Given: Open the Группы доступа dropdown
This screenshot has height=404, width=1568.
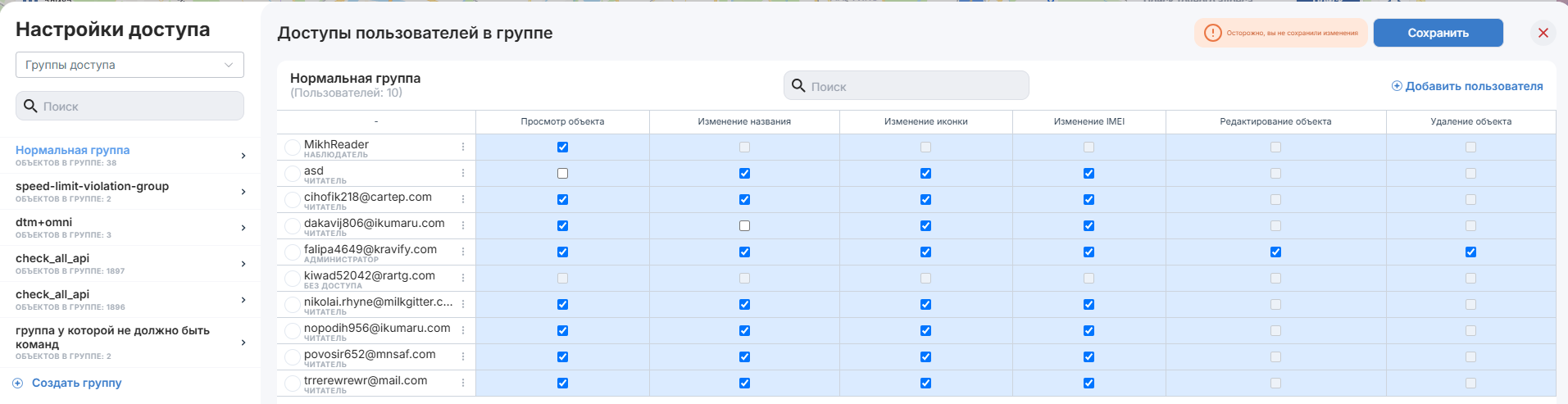Looking at the screenshot, I should pyautogui.click(x=130, y=65).
